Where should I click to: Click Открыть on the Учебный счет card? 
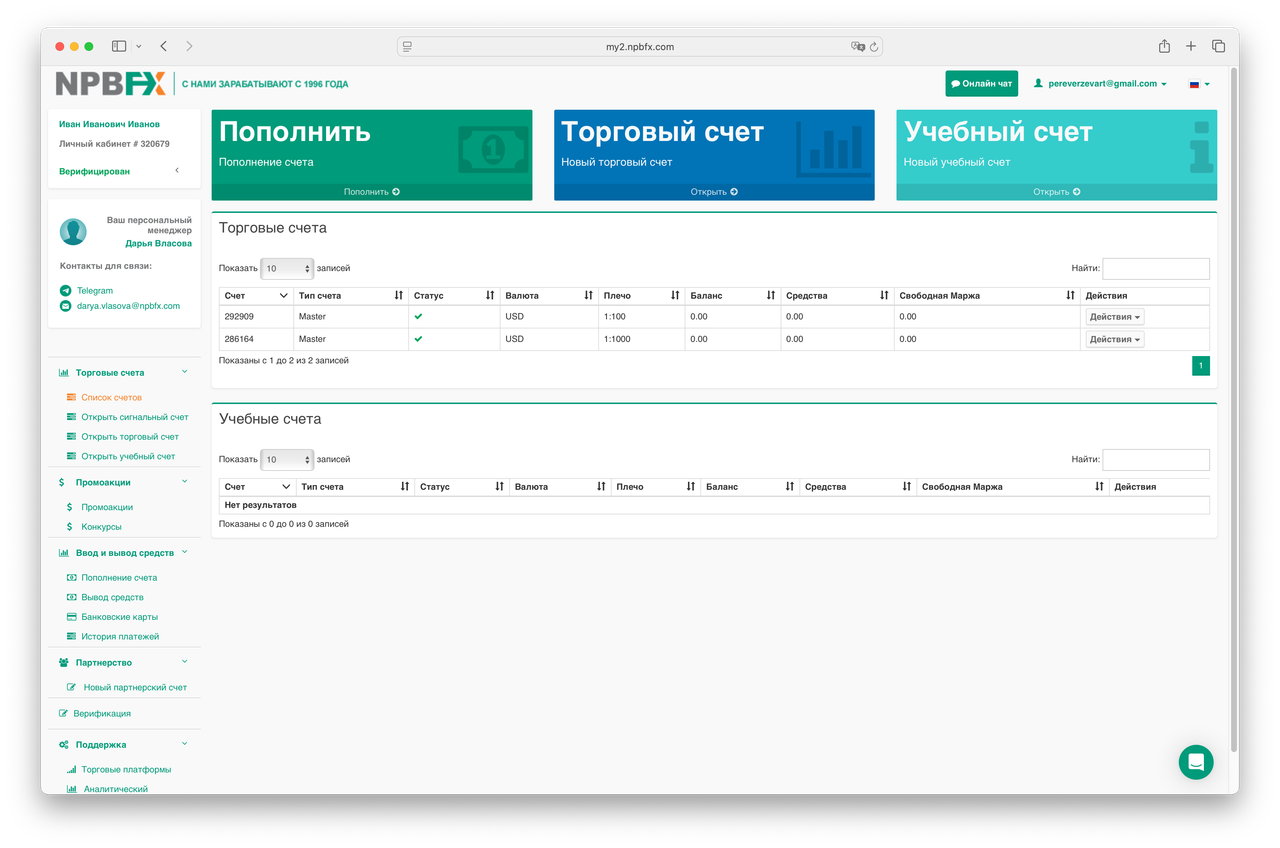point(1057,192)
